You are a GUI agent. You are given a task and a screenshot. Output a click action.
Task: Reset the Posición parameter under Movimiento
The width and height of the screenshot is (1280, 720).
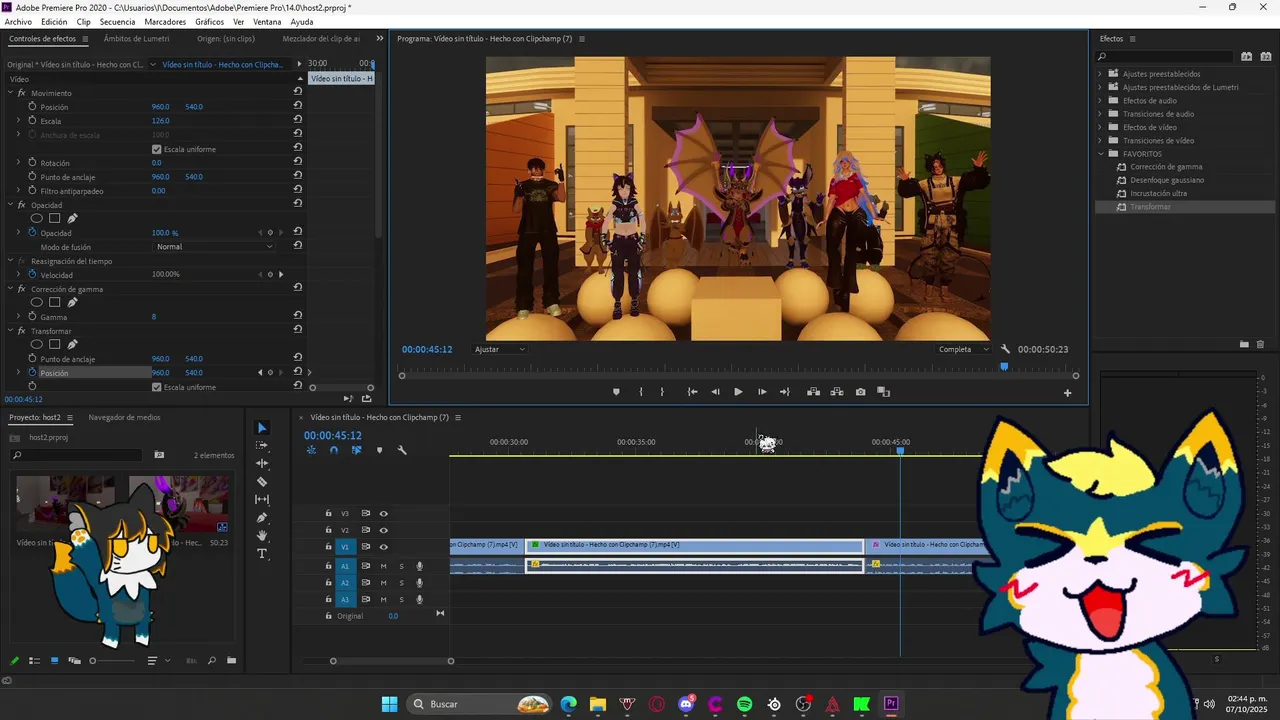pyautogui.click(x=298, y=105)
